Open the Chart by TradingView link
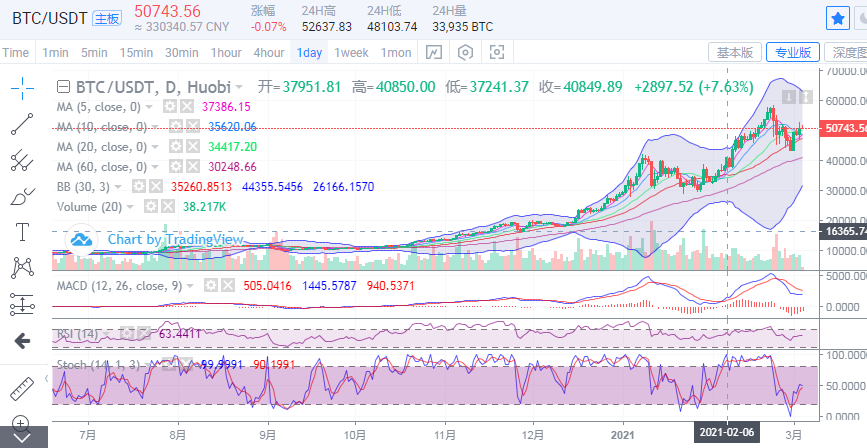This screenshot has width=867, height=448. [x=175, y=239]
